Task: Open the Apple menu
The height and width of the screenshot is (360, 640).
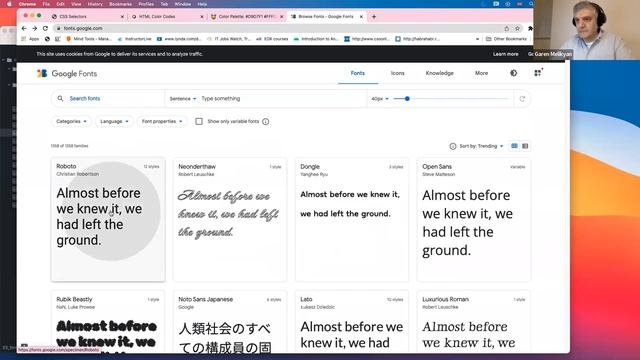Action: tap(9, 4)
